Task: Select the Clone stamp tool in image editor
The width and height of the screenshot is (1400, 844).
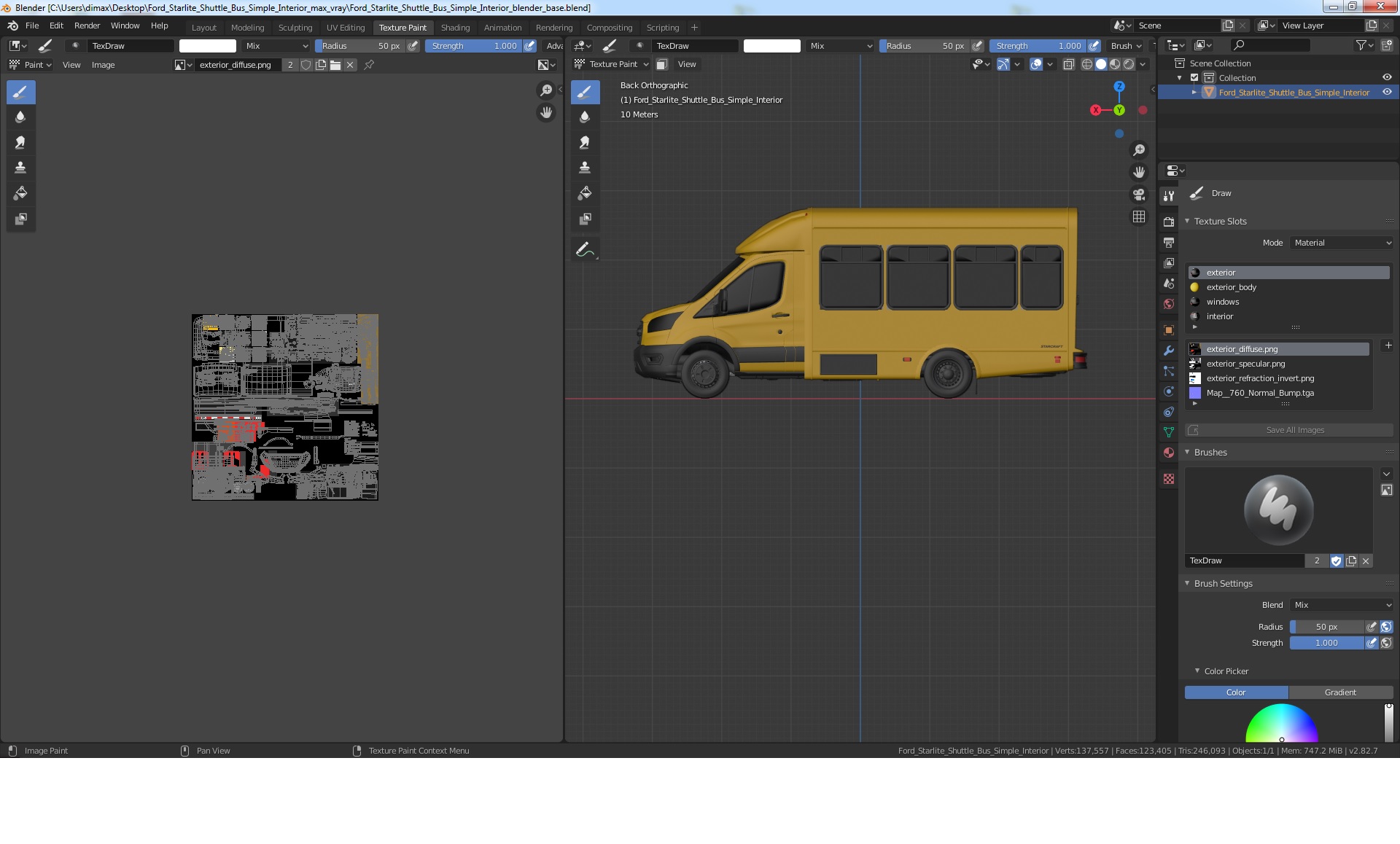Action: coord(20,168)
